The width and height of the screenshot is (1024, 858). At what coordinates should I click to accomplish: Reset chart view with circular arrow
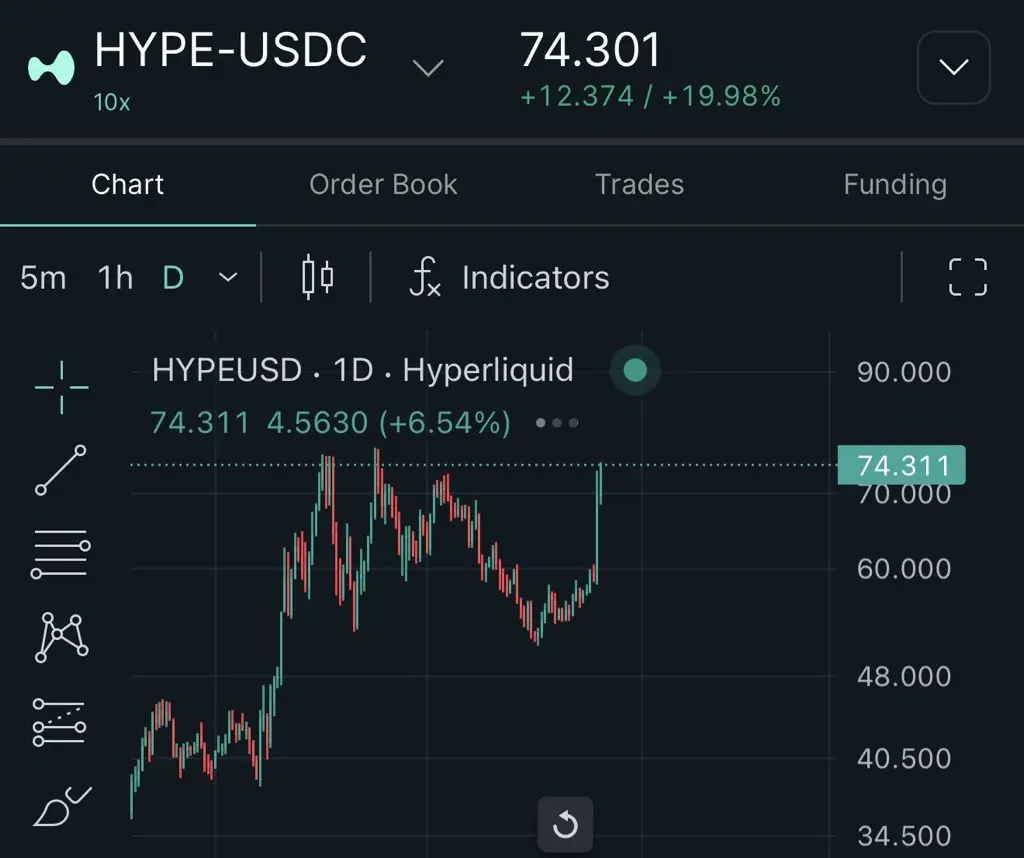[x=566, y=824]
